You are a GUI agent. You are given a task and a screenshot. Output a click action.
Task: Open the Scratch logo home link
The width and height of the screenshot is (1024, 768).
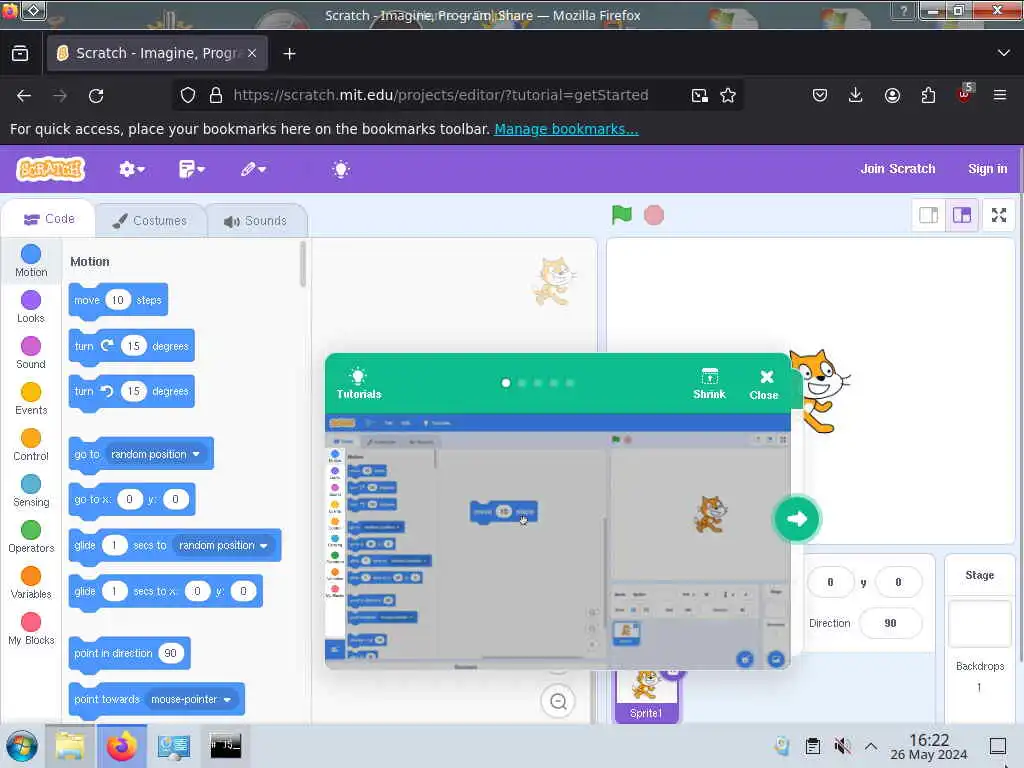[x=50, y=169]
